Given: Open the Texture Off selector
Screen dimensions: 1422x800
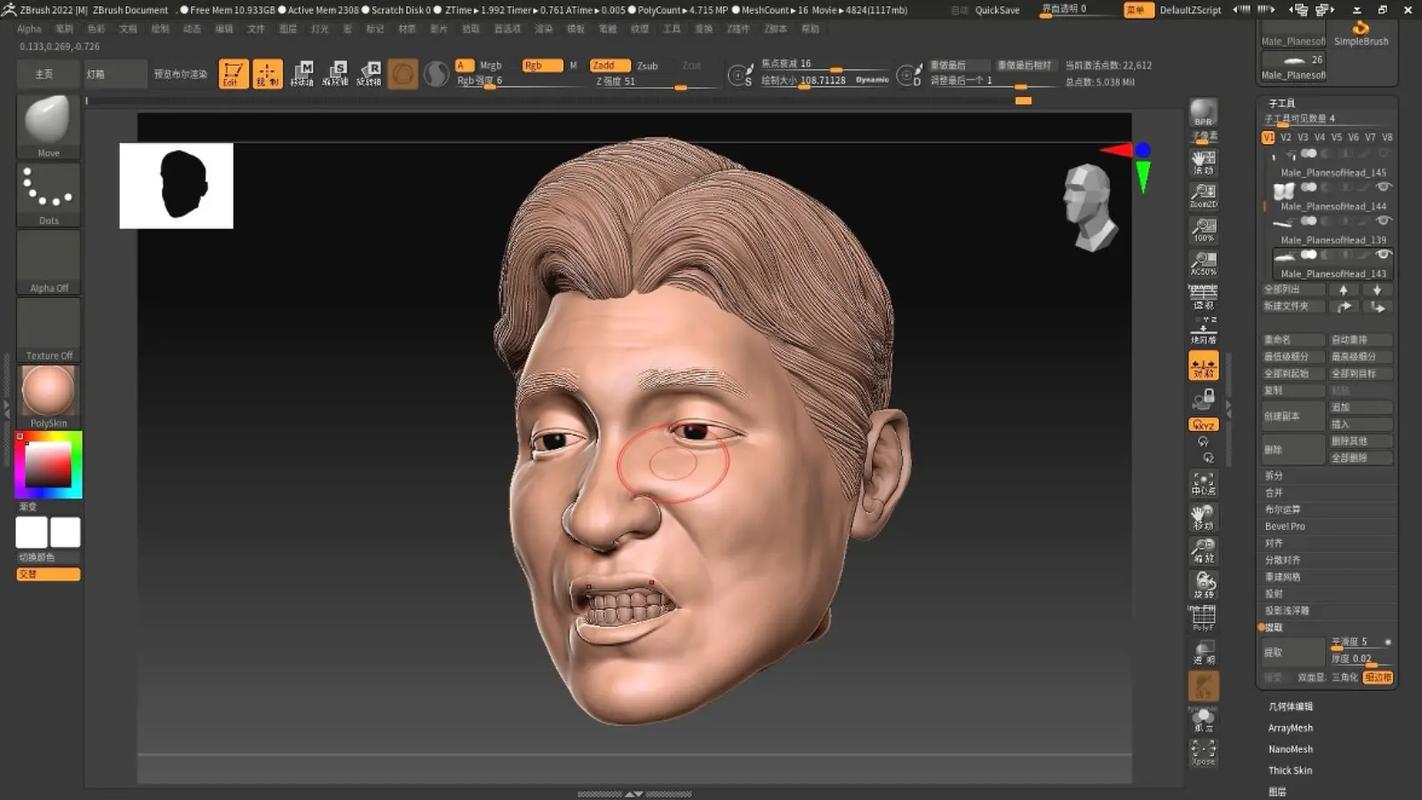Looking at the screenshot, I should 48,329.
